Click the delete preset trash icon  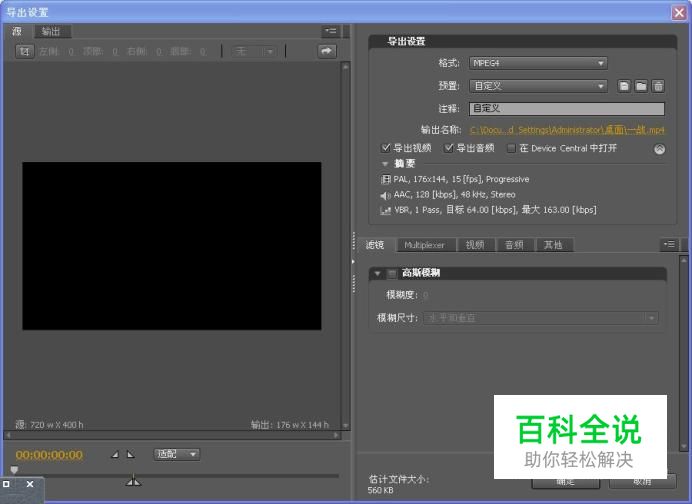tap(658, 87)
